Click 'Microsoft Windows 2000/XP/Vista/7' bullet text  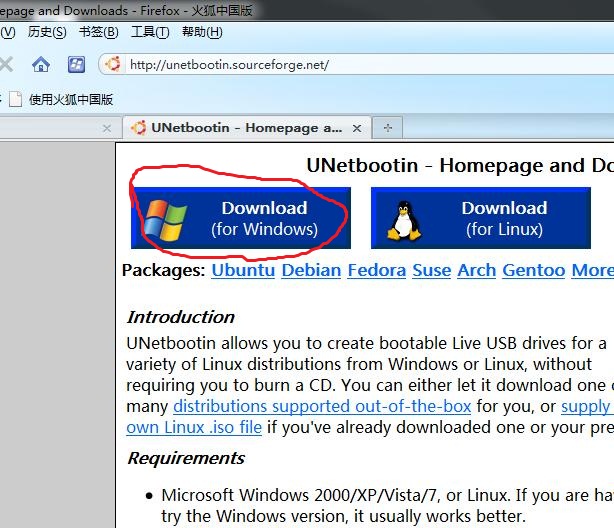(x=299, y=495)
